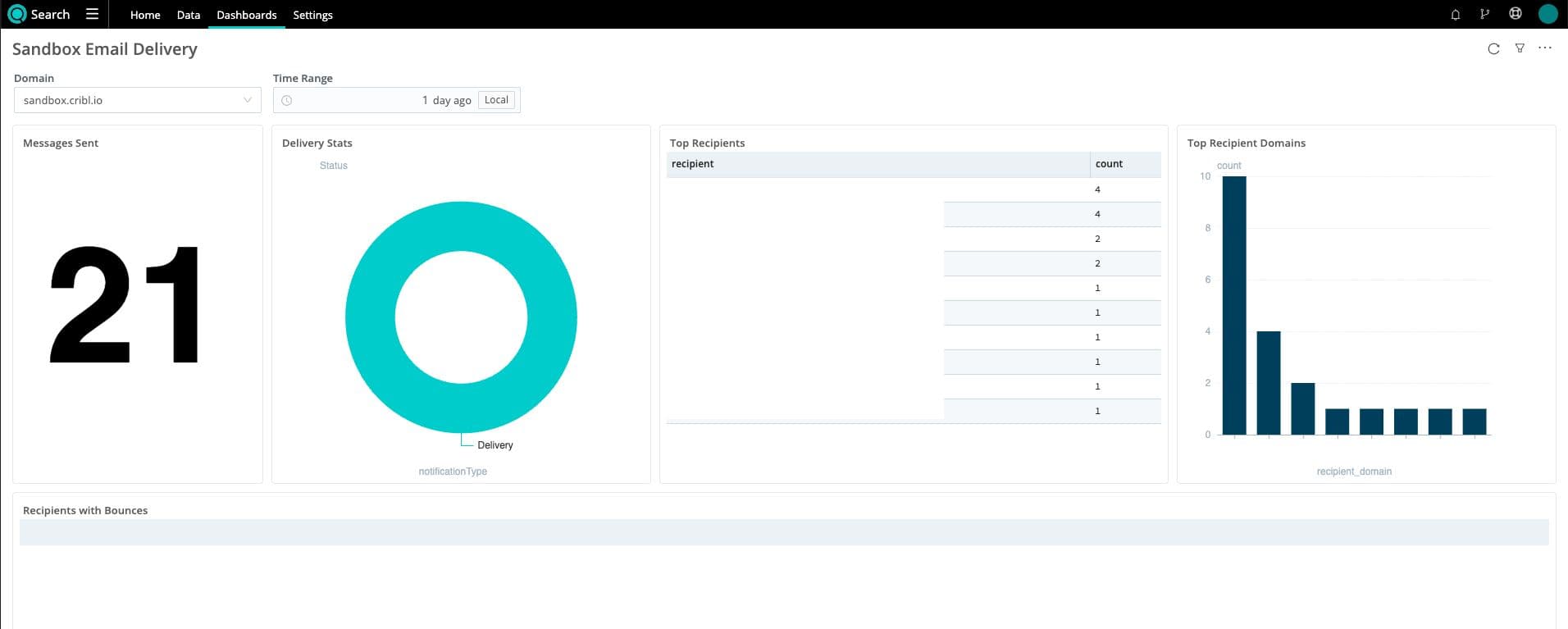The width and height of the screenshot is (1568, 629).
Task: Click the git branch version control icon
Action: (x=1484, y=15)
